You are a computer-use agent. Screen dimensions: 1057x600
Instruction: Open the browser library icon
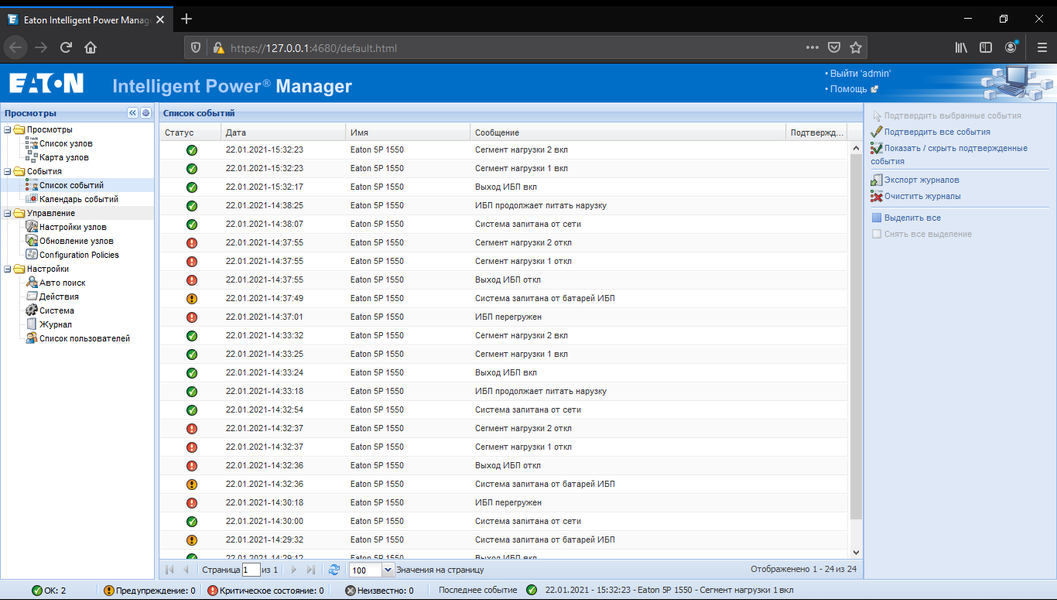pyautogui.click(x=961, y=48)
